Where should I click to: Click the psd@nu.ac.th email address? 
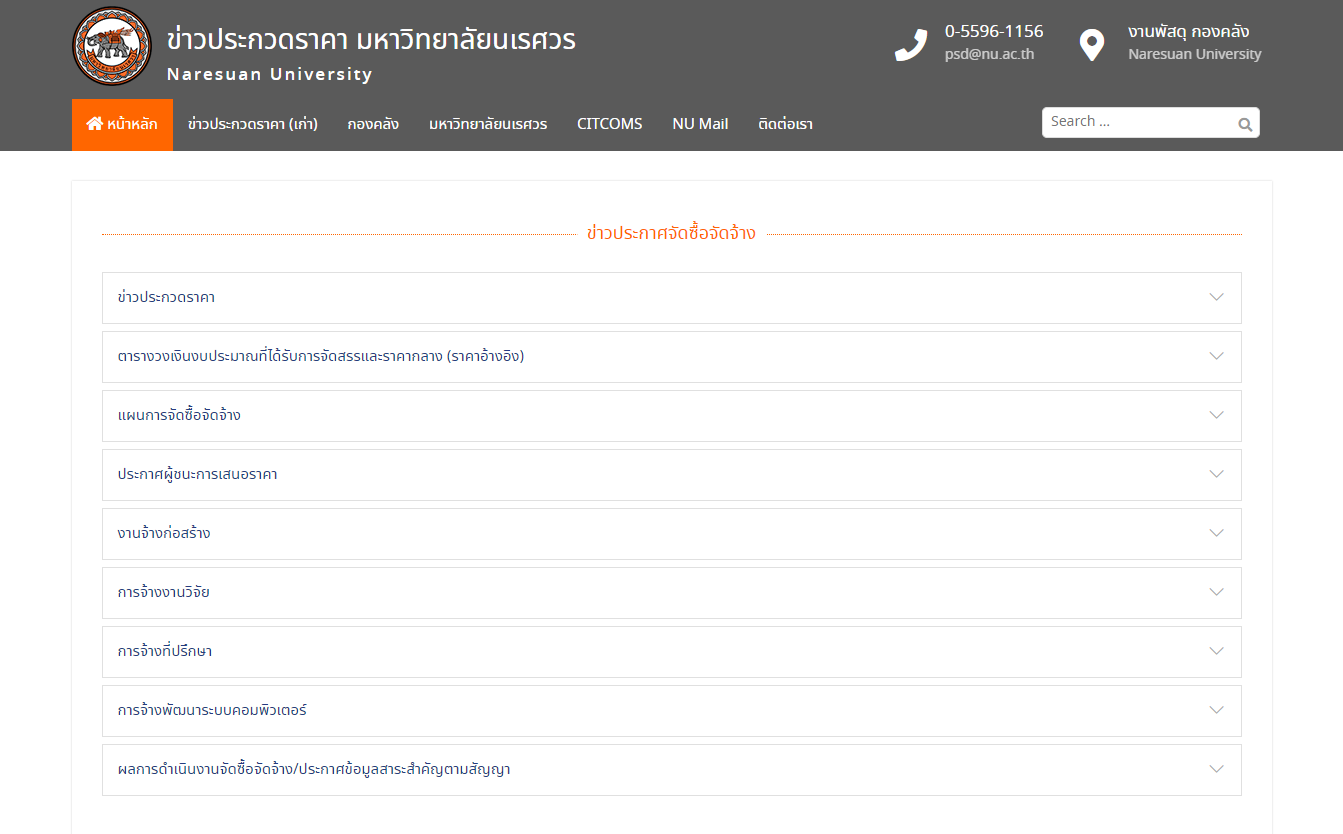click(x=989, y=55)
